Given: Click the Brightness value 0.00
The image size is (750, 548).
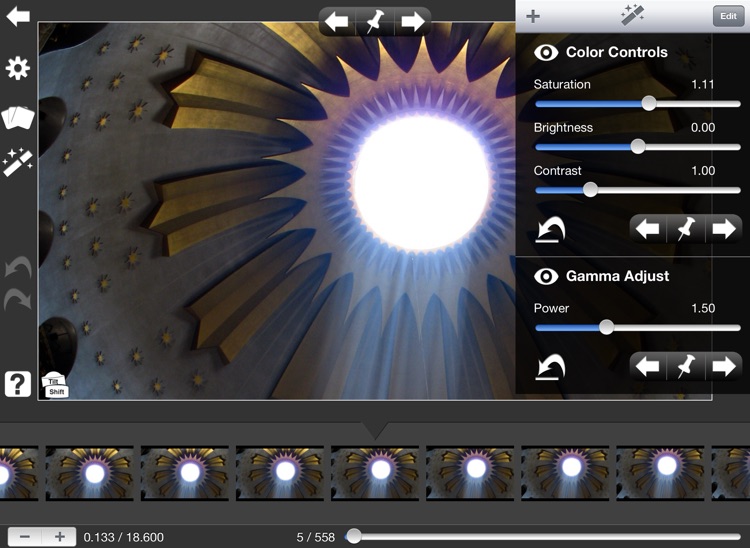Looking at the screenshot, I should (703, 128).
